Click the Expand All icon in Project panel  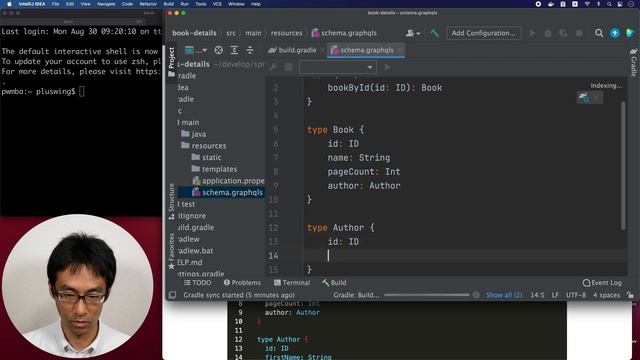[x=234, y=50]
